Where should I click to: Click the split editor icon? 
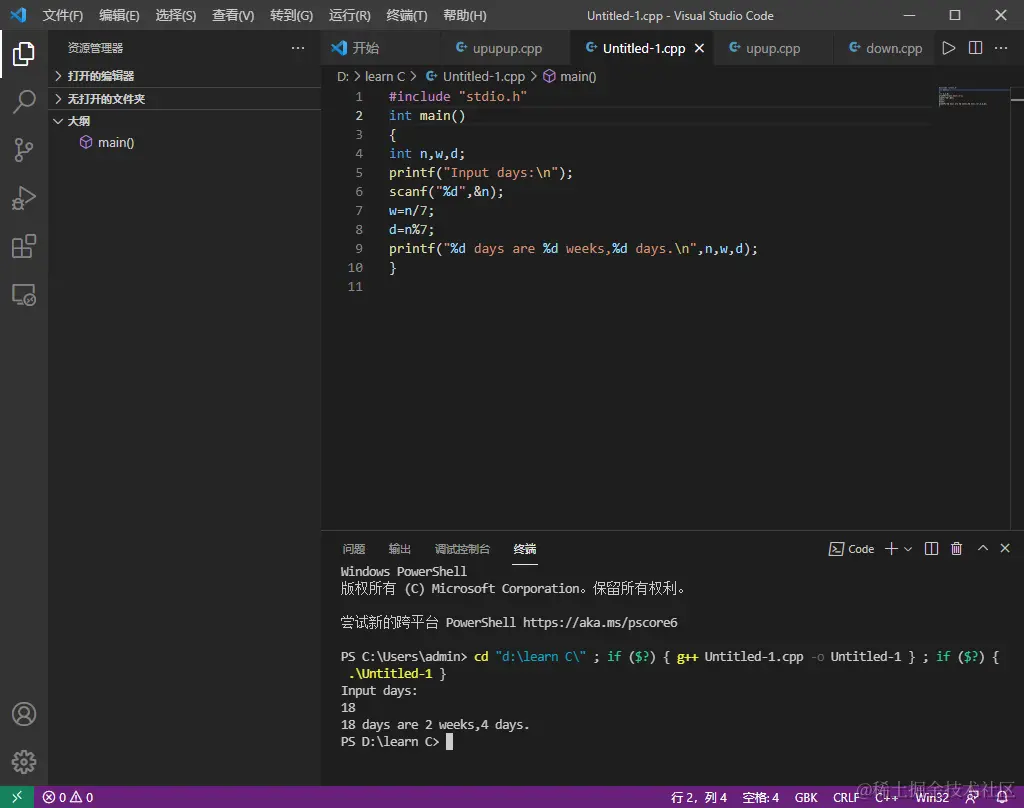[x=976, y=48]
